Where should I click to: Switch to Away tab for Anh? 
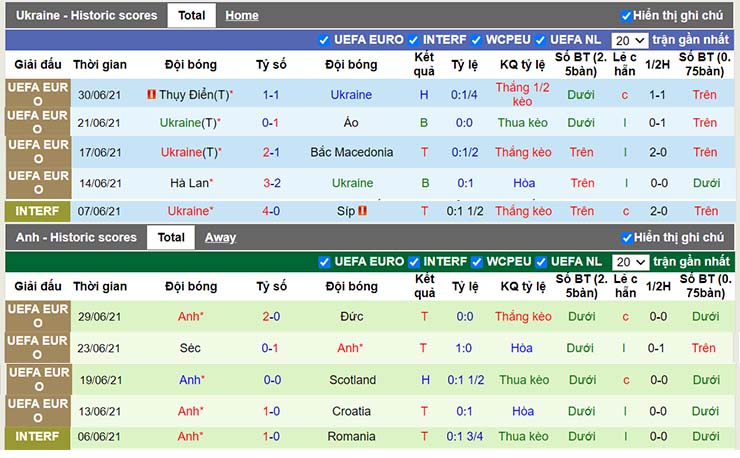pos(220,237)
